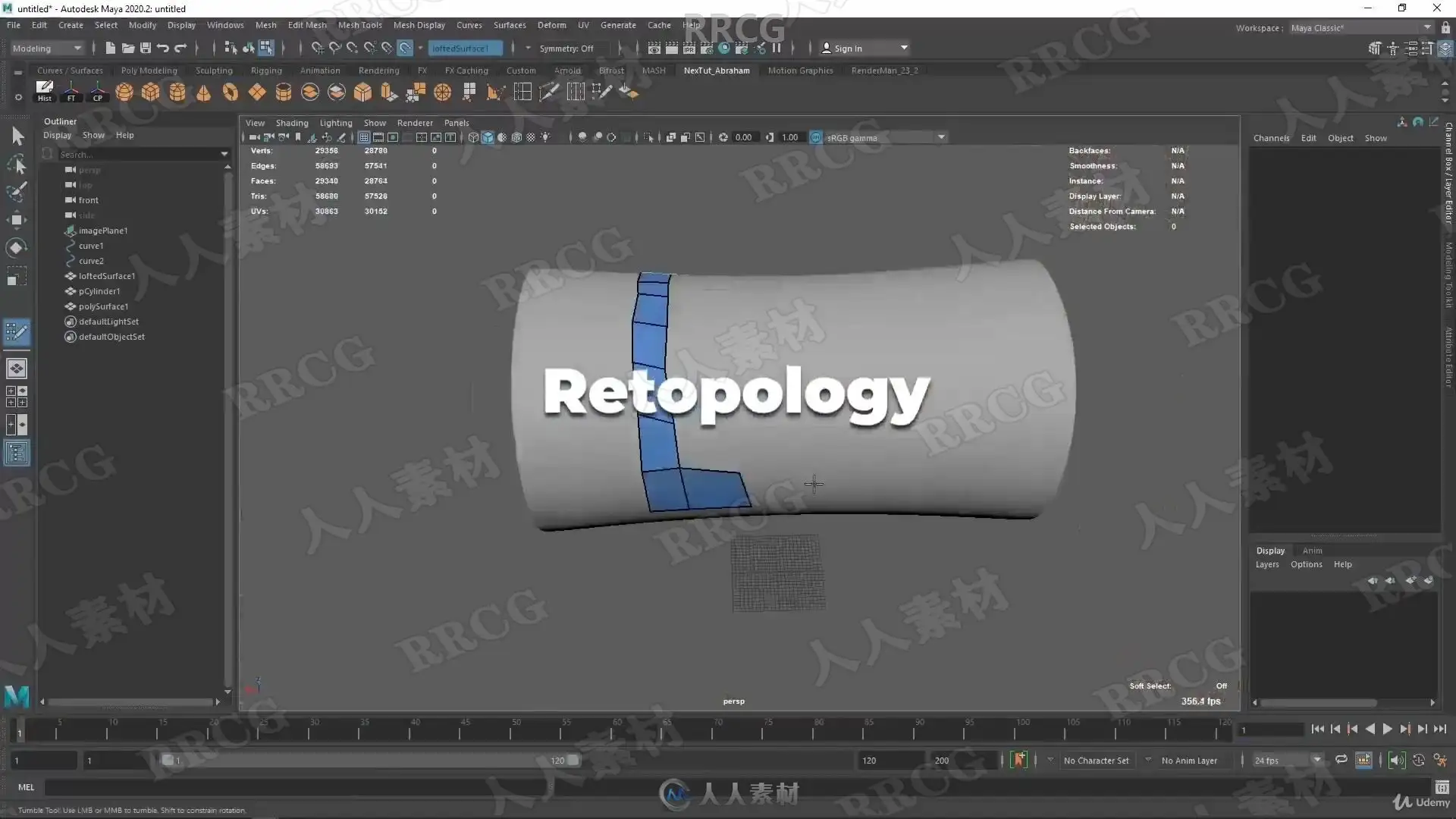Toggle lock icon next to Workspace

tap(1445, 28)
